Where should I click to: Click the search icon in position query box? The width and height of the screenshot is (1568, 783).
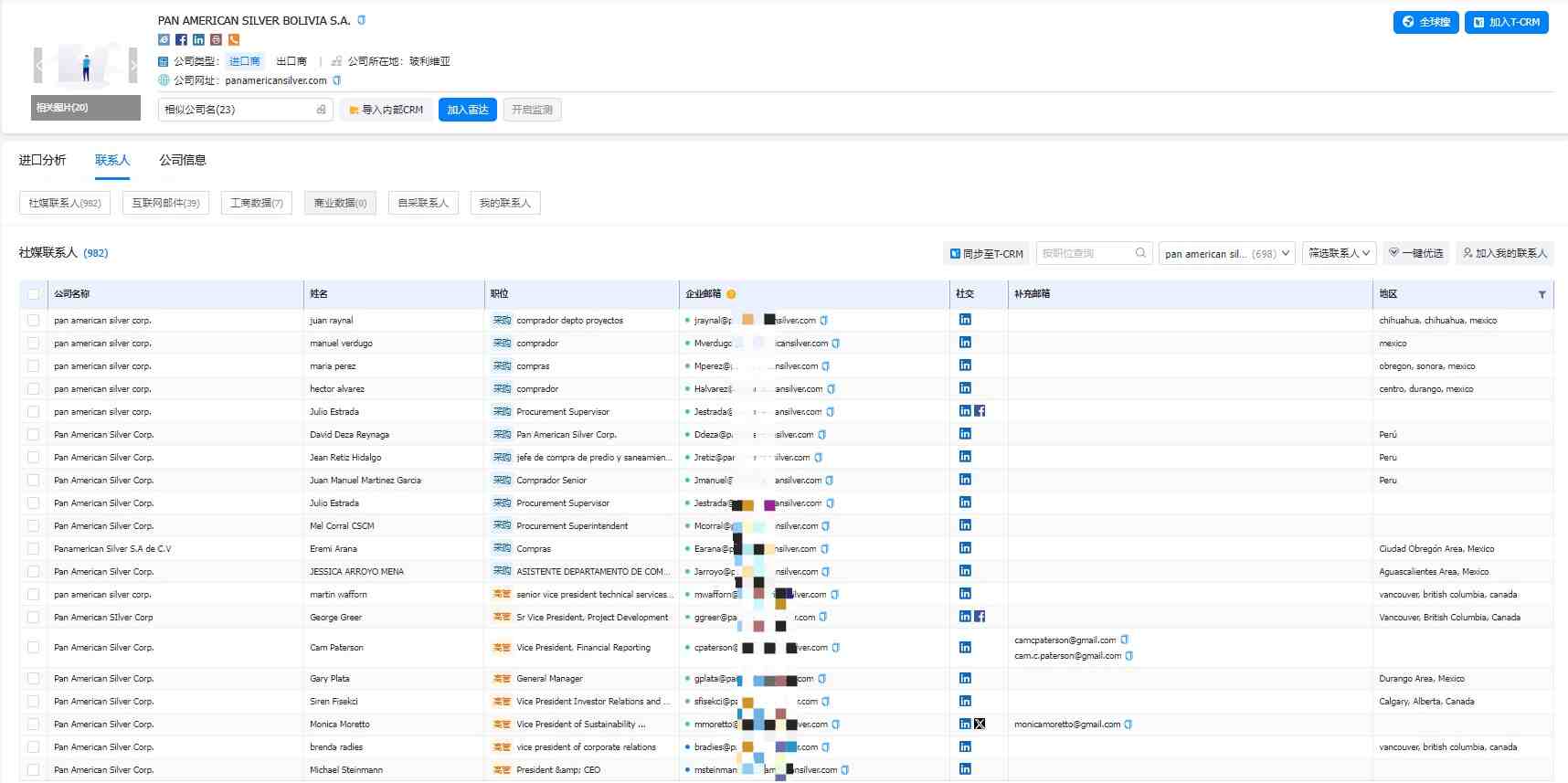1140,253
